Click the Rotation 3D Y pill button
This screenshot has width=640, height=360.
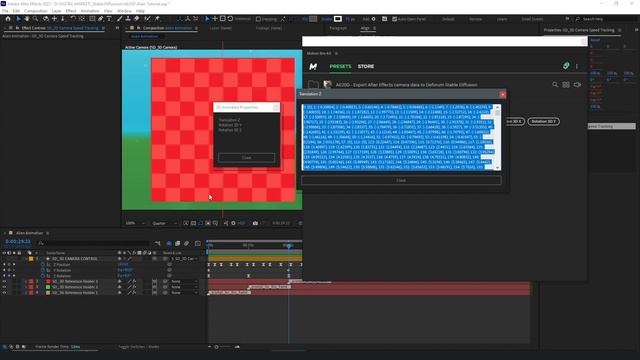point(543,121)
